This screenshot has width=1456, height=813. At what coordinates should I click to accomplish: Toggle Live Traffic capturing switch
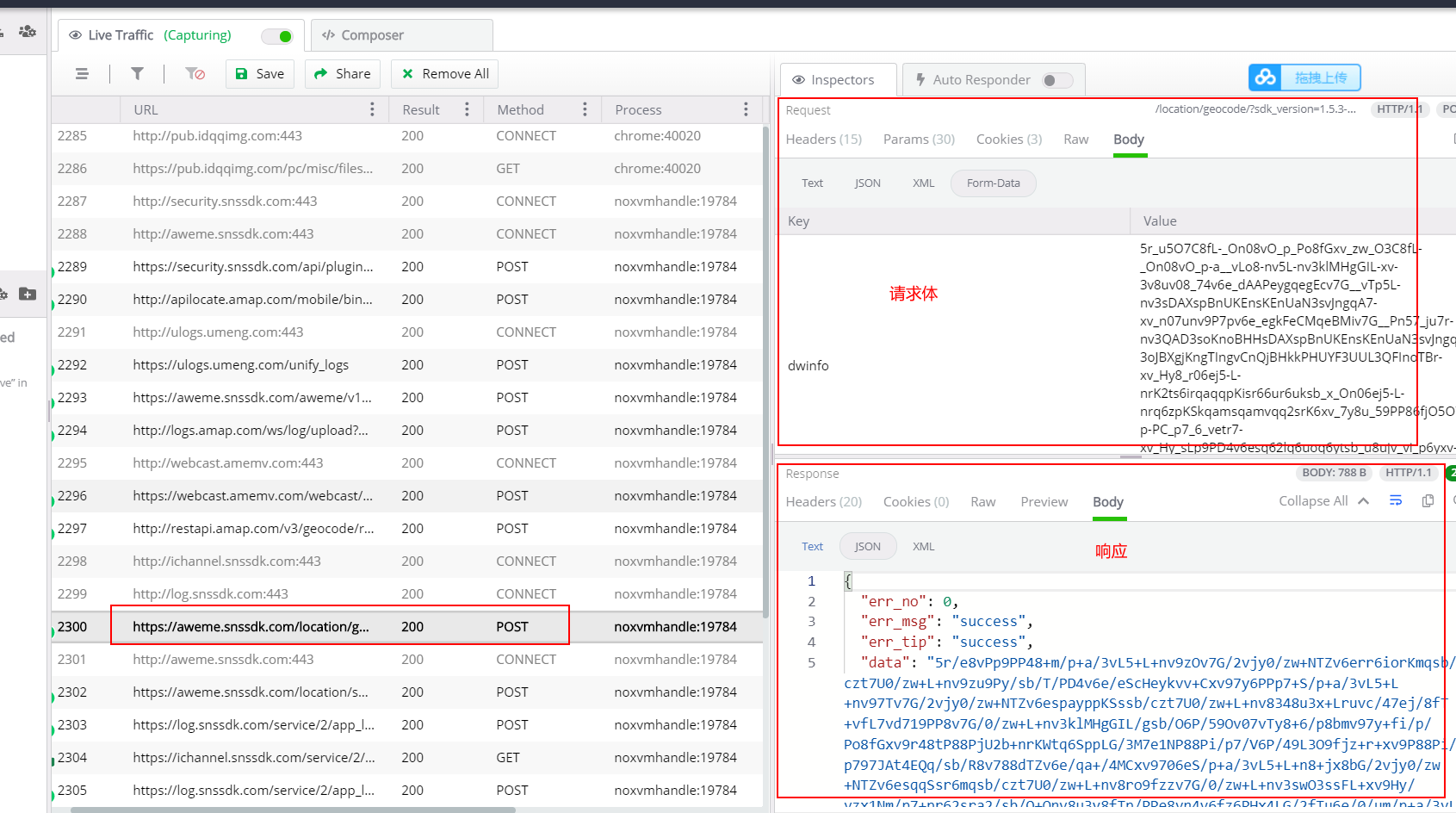[x=277, y=36]
